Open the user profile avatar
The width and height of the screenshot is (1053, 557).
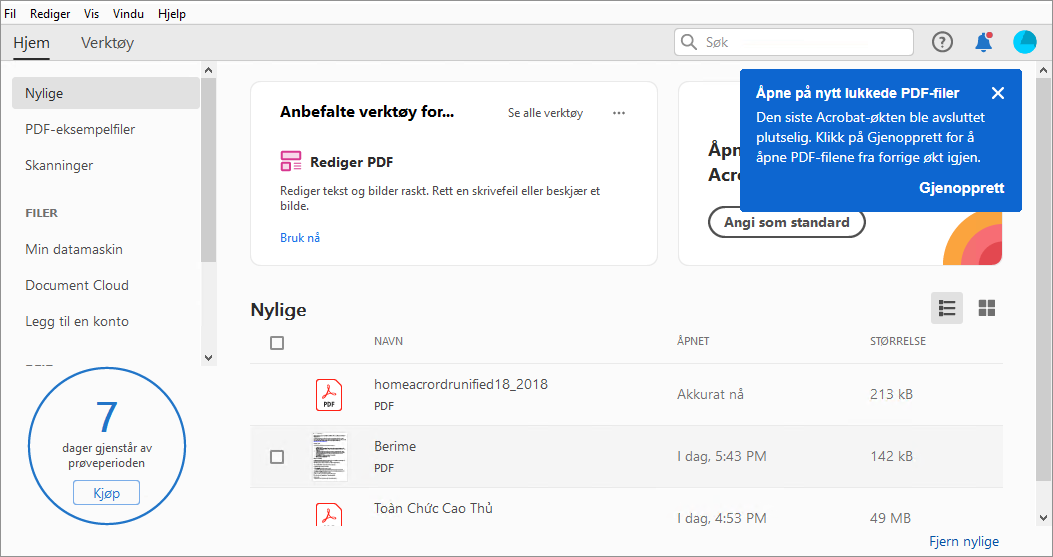pos(1025,42)
